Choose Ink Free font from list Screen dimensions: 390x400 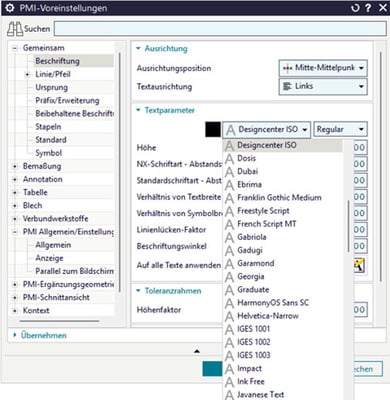(283, 382)
